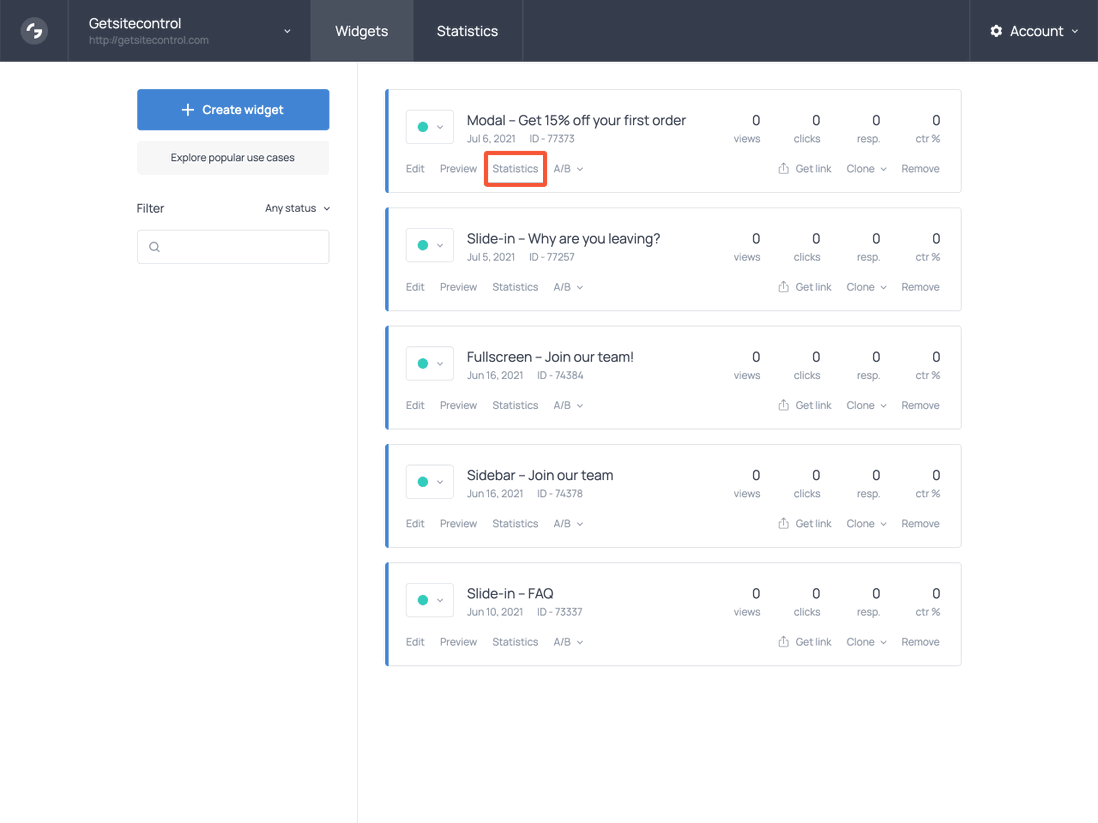Screen dimensions: 1098x823
Task: Click the Create widget button
Action: pyautogui.click(x=233, y=109)
